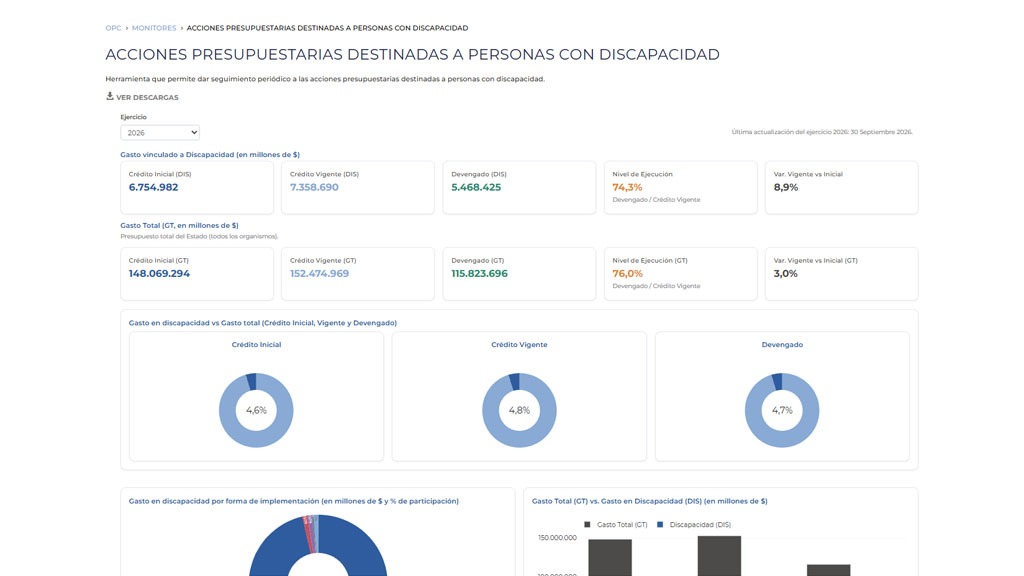The height and width of the screenshot is (576, 1024).
Task: Click the Herramienta que permite dar seguimiento description
Action: [x=325, y=79]
